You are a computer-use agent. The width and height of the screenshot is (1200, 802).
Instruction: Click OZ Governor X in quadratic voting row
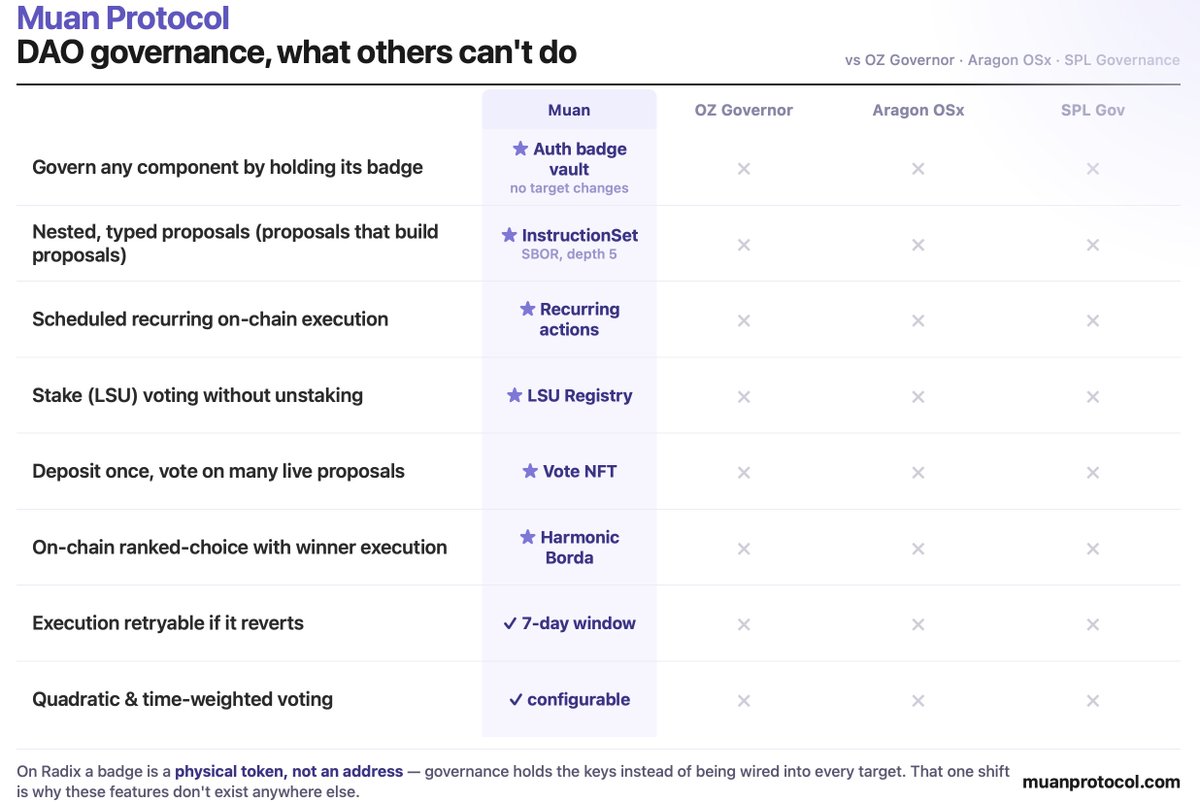[x=744, y=701]
